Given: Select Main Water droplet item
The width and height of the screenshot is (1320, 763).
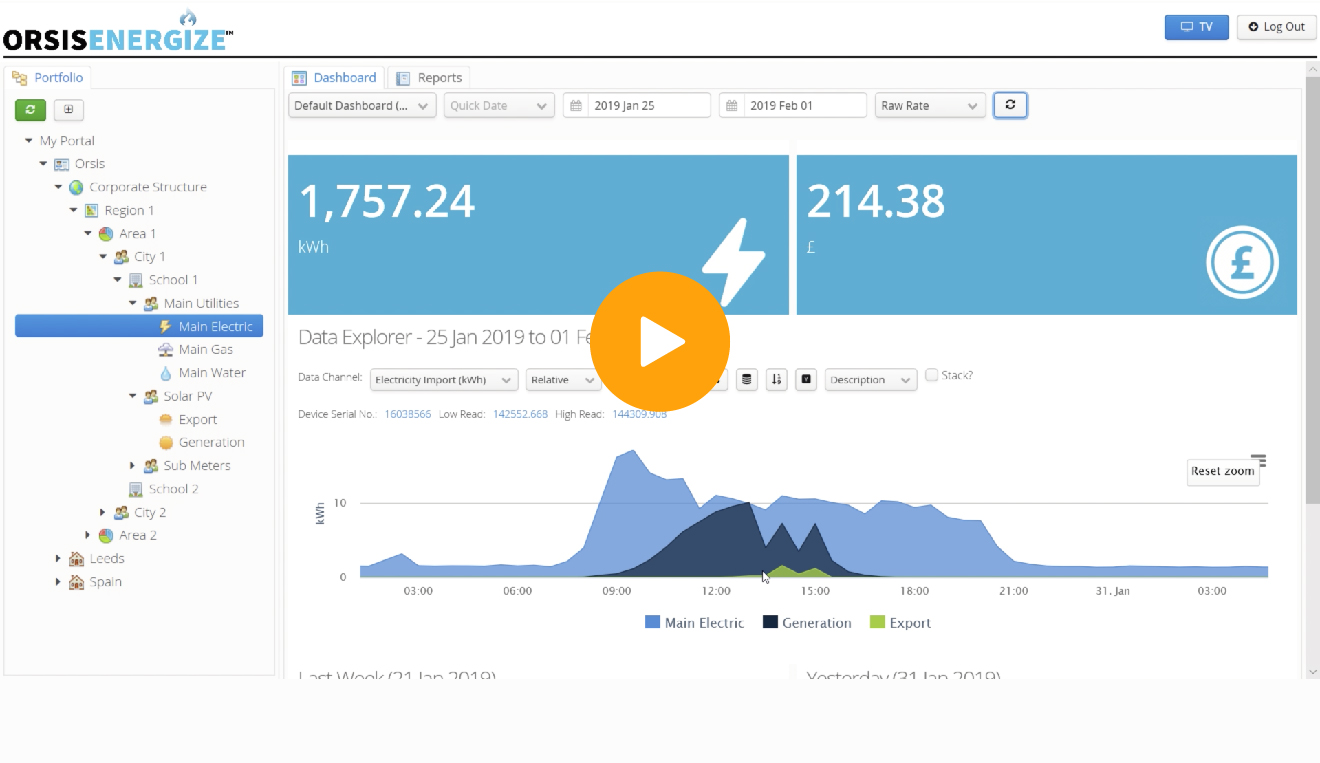Looking at the screenshot, I should point(202,373).
